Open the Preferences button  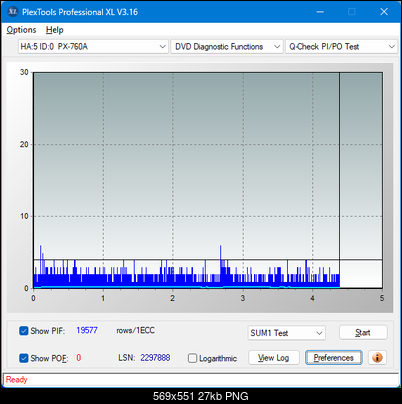coord(334,358)
